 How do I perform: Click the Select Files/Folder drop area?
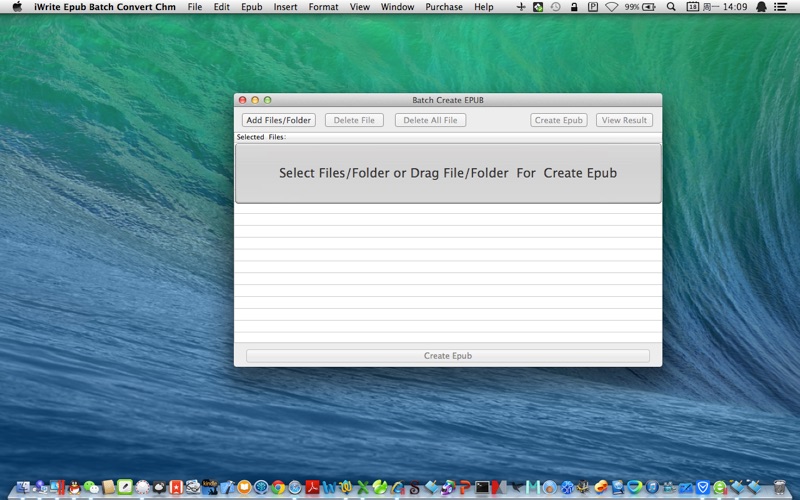coord(448,173)
